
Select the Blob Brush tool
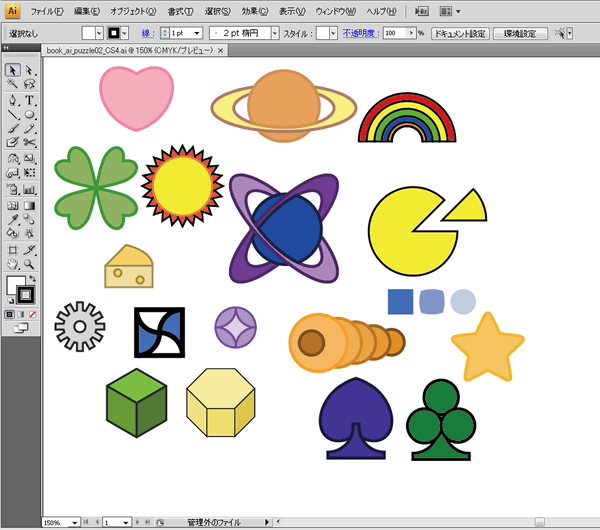[x=13, y=142]
